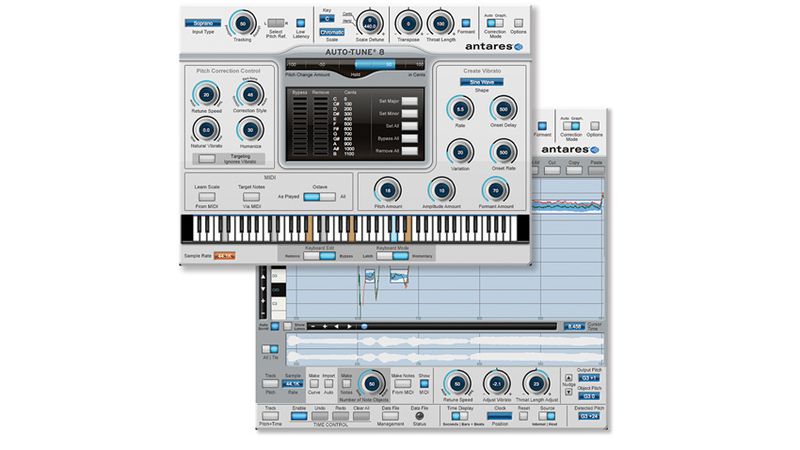The image size is (800, 450).
Task: Click the Number of Note Objects knob
Action: coord(371,384)
